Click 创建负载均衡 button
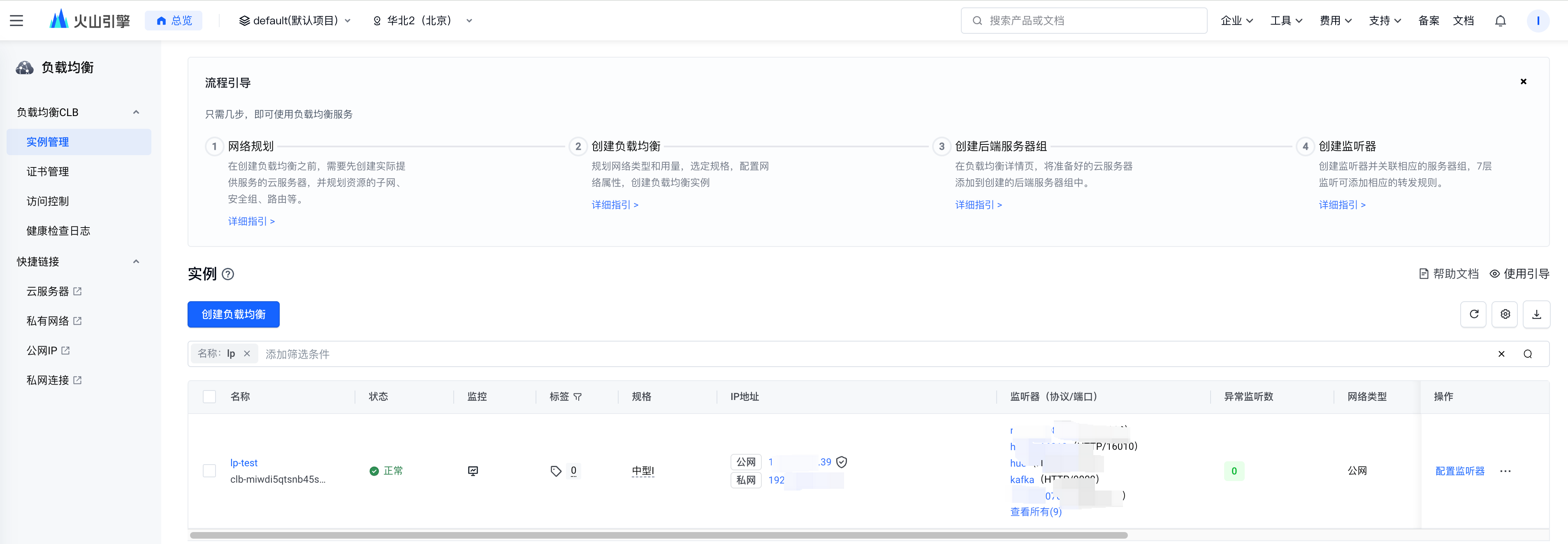 pos(233,314)
